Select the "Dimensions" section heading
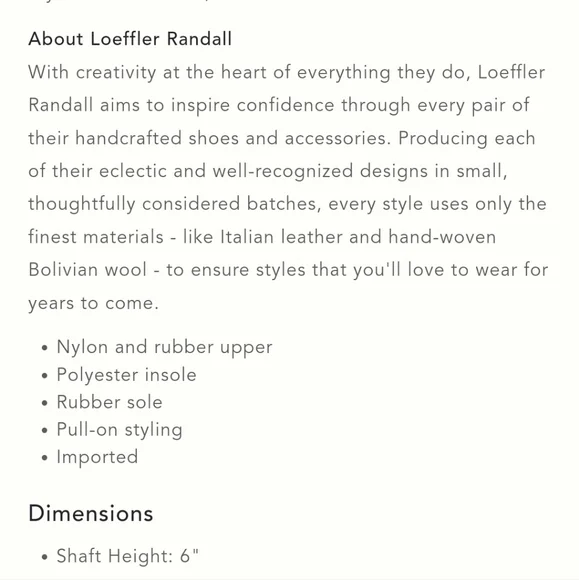579x580 pixels. click(x=91, y=513)
